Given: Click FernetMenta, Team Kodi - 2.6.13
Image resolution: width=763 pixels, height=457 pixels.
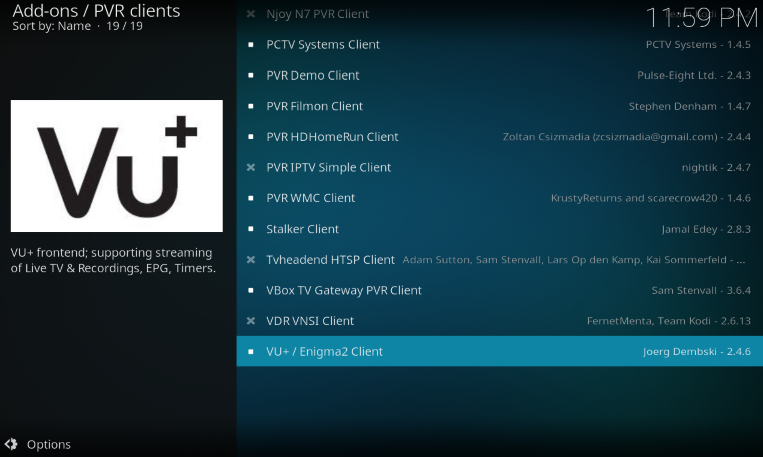Looking at the screenshot, I should (669, 321).
